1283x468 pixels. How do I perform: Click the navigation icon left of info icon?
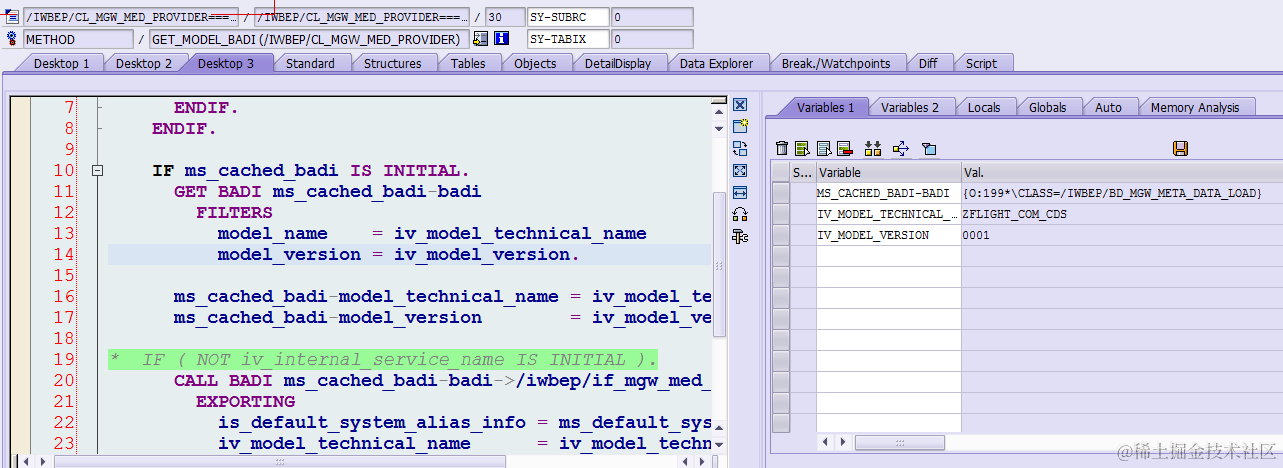pyautogui.click(x=480, y=39)
